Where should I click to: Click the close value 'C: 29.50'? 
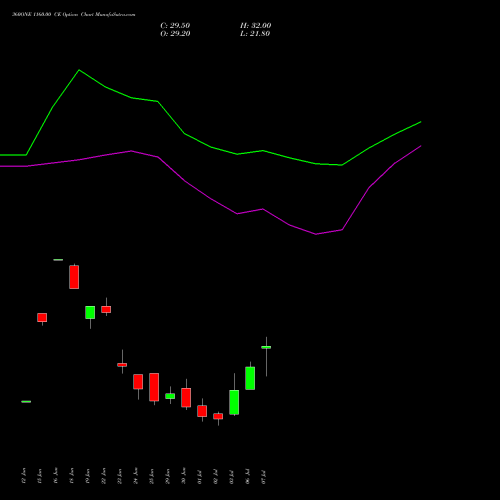(175, 26)
